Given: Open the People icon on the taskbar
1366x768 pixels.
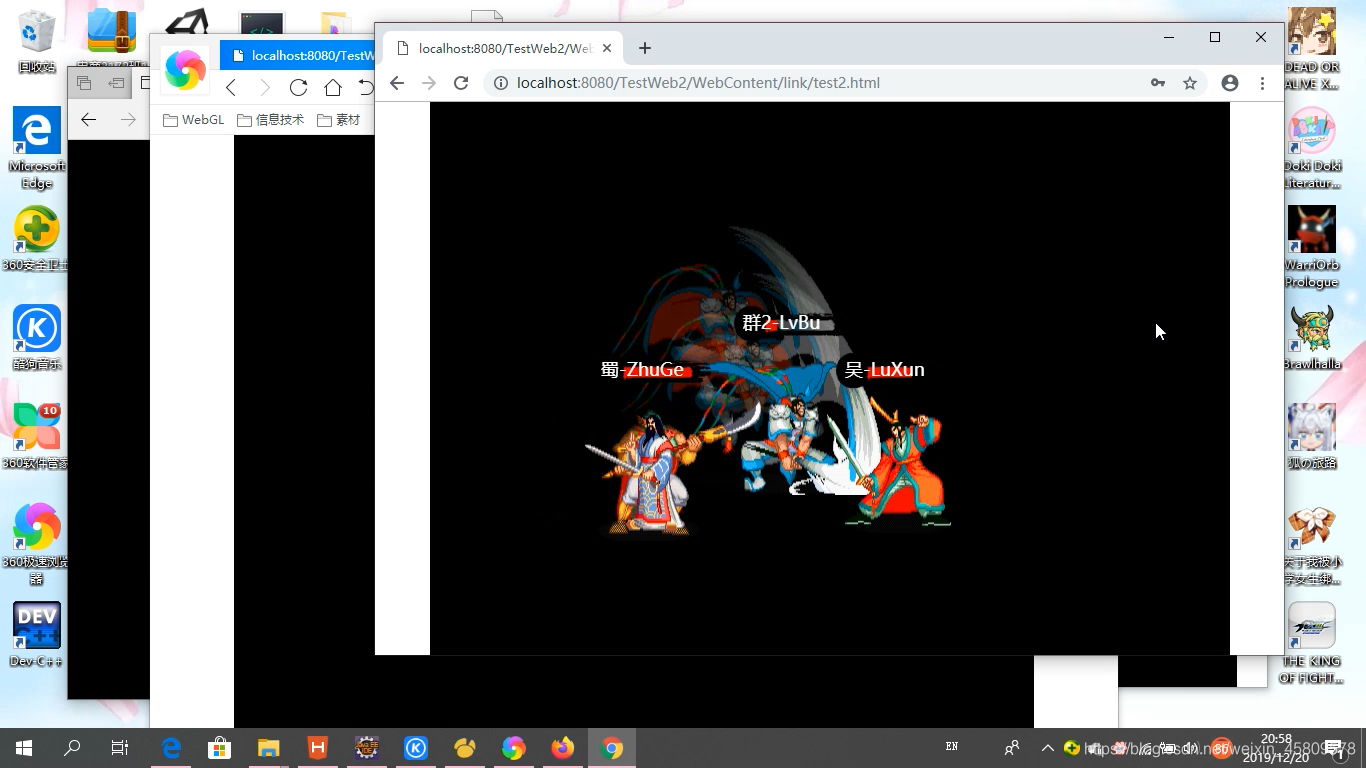Looking at the screenshot, I should (1012, 748).
